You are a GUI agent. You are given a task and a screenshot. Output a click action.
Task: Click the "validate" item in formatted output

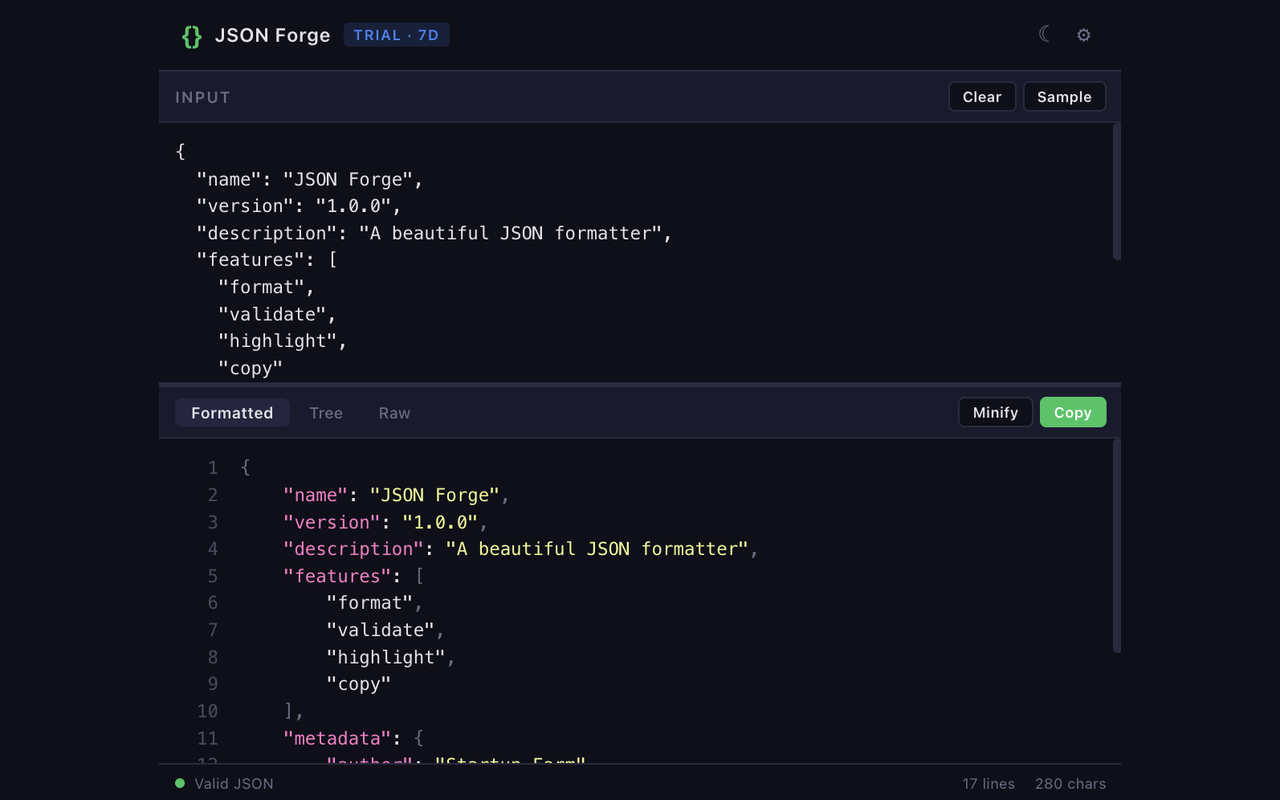click(x=381, y=630)
